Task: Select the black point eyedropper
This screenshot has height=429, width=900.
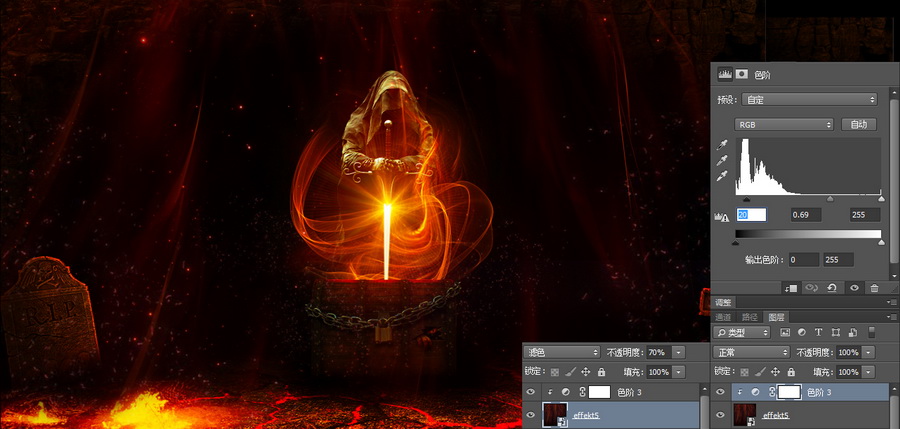Action: 722,145
